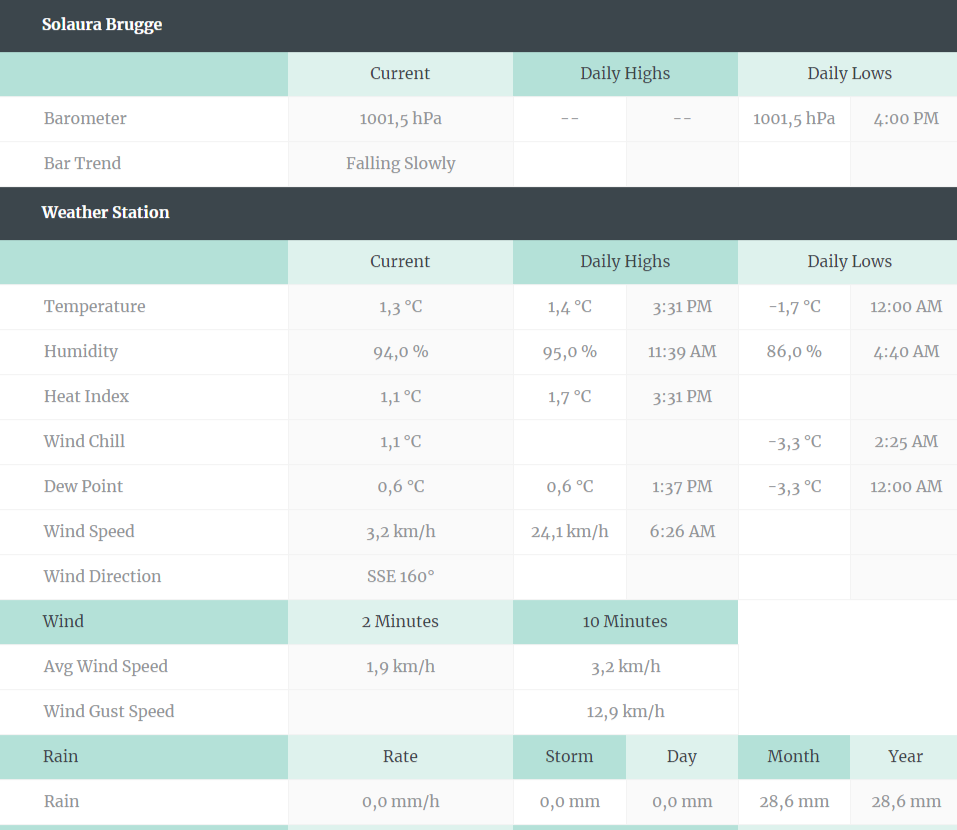Click heat index daily high 1,7 °C
Screen dimensions: 957x830
[569, 397]
